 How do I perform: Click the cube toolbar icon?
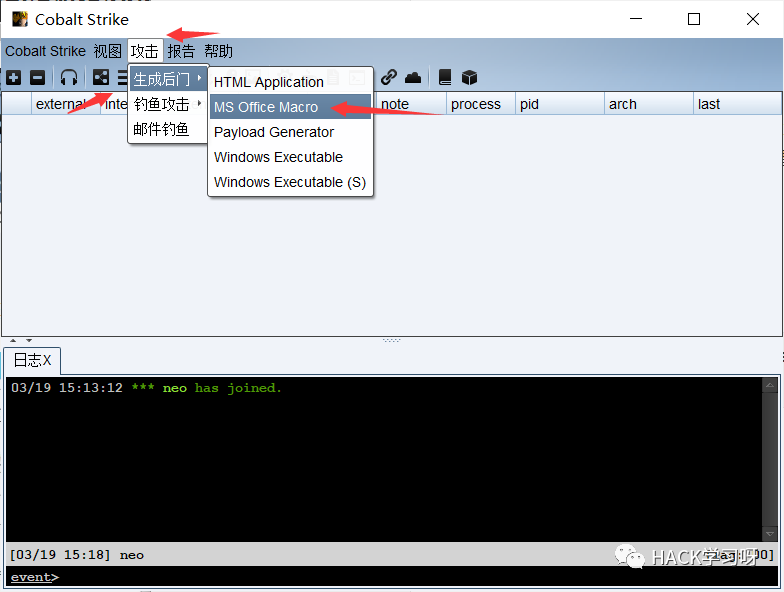click(469, 78)
